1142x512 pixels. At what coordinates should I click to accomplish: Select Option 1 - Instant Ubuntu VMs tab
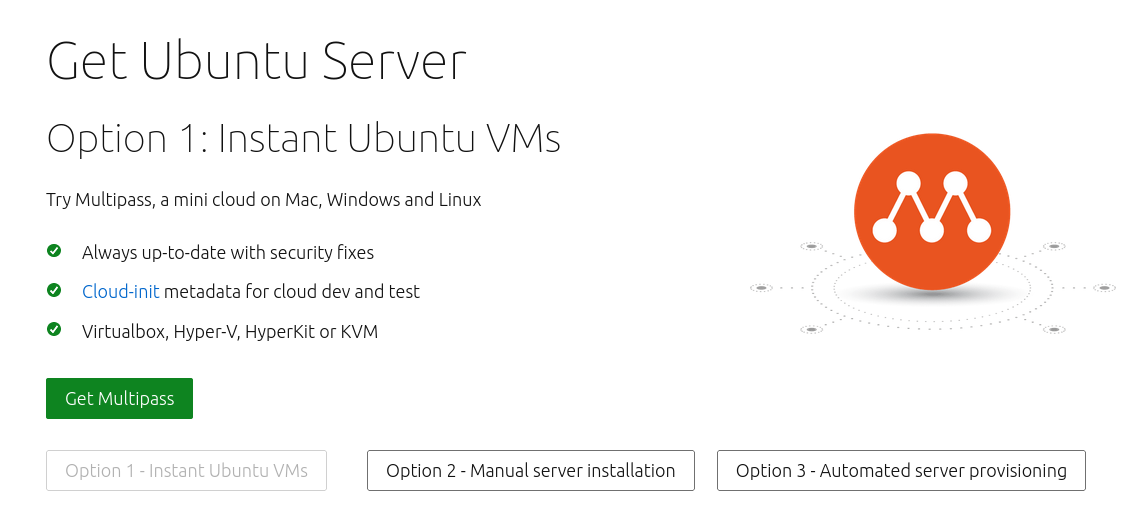pyautogui.click(x=186, y=470)
